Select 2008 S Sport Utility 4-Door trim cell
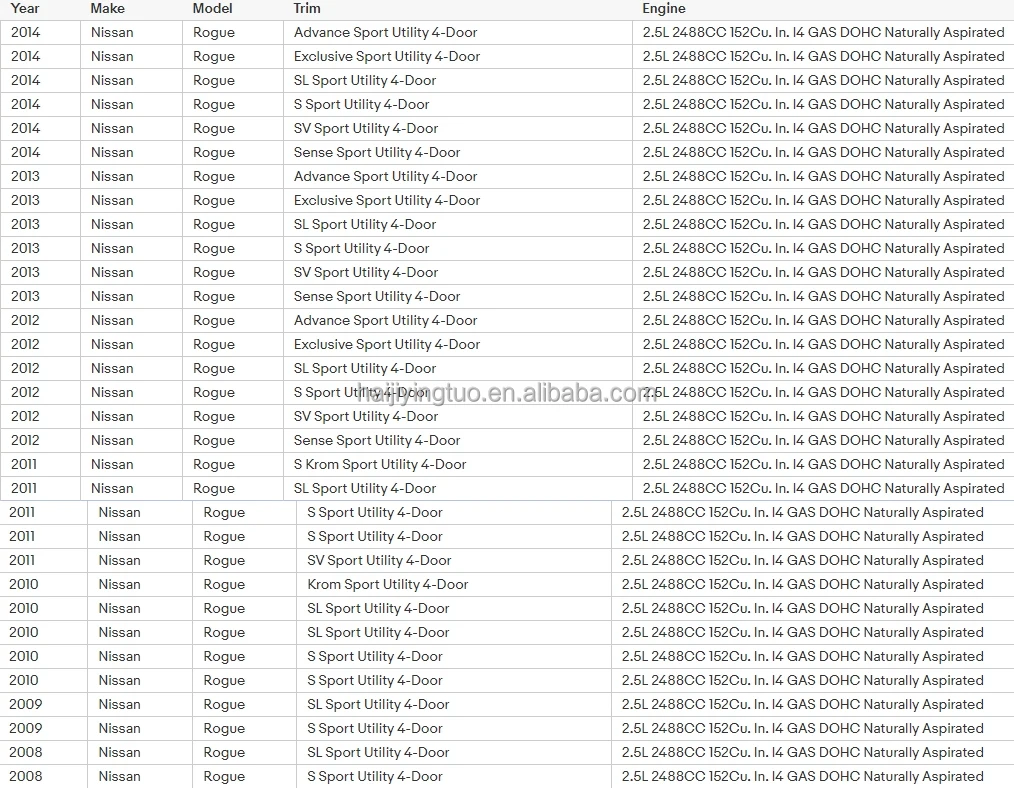Screen dimensions: 1014x788 point(454,776)
